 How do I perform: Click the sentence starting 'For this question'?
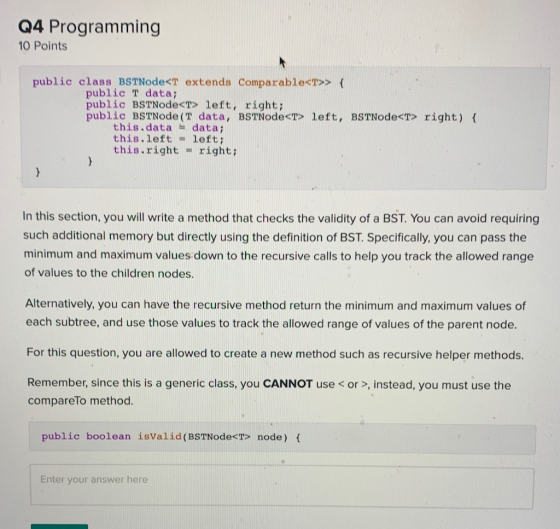click(275, 354)
